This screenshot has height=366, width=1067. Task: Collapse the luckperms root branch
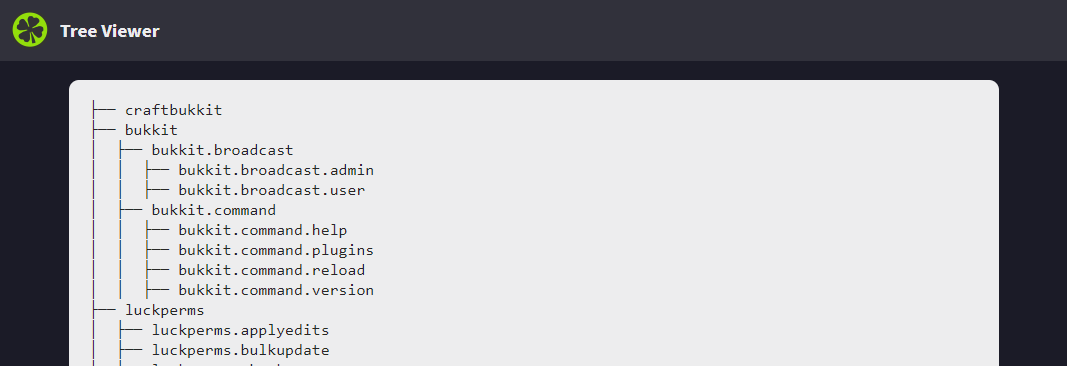tap(165, 310)
